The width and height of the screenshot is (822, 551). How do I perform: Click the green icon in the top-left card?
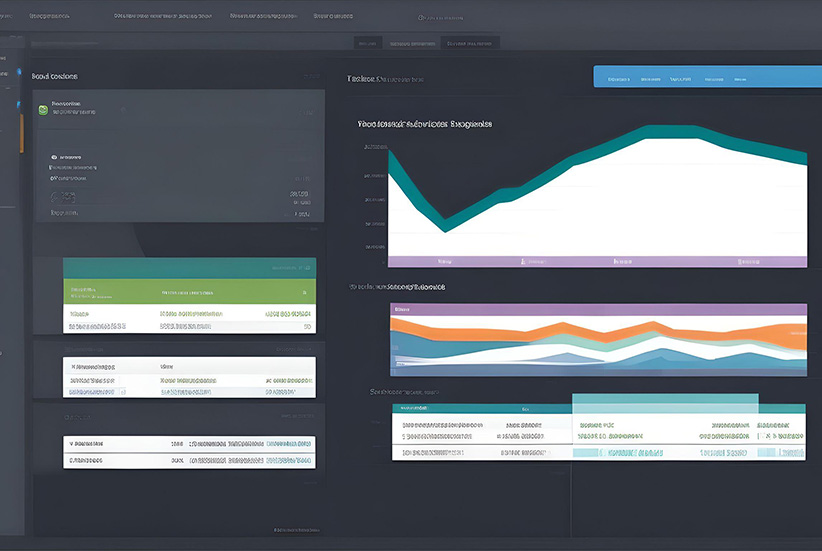tap(43, 108)
